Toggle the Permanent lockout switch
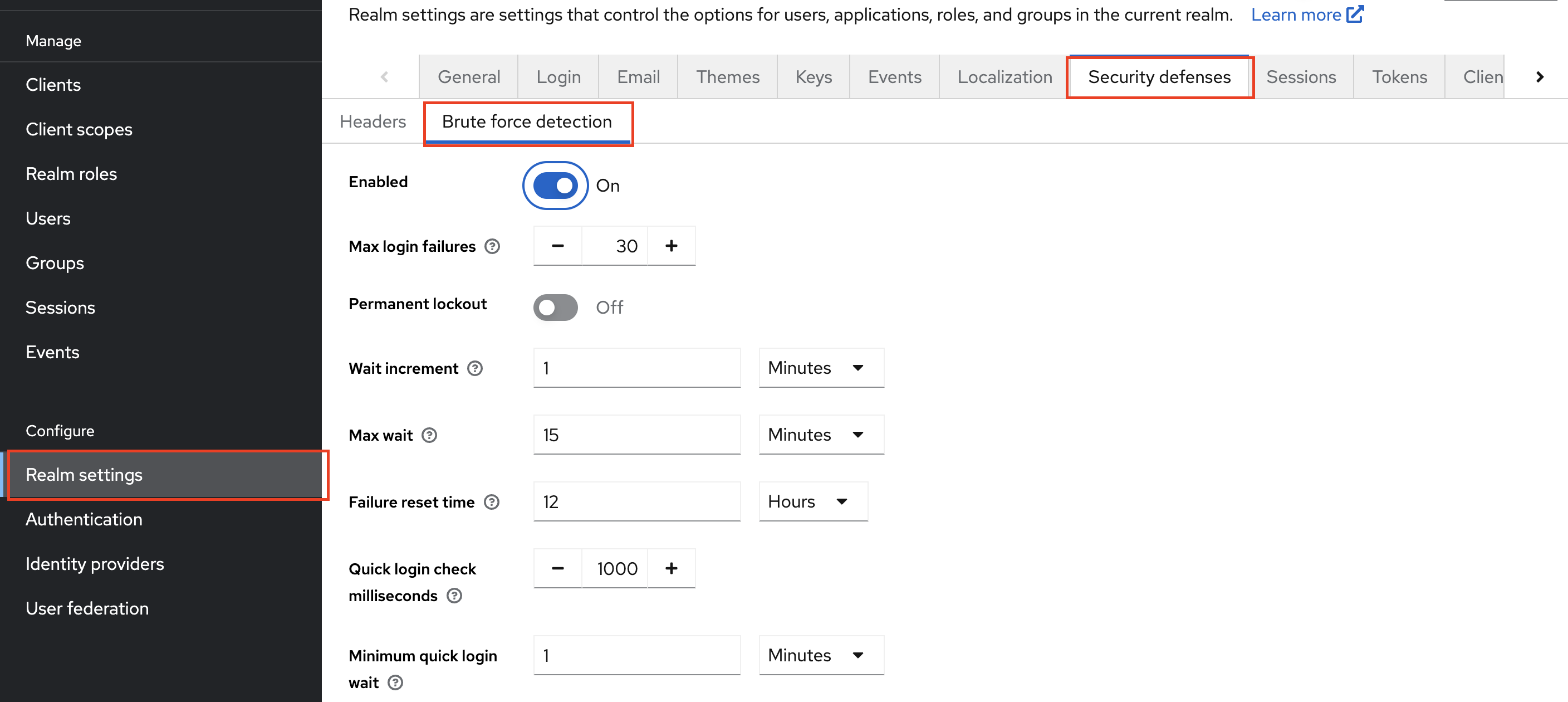This screenshot has width=1568, height=702. (x=555, y=307)
